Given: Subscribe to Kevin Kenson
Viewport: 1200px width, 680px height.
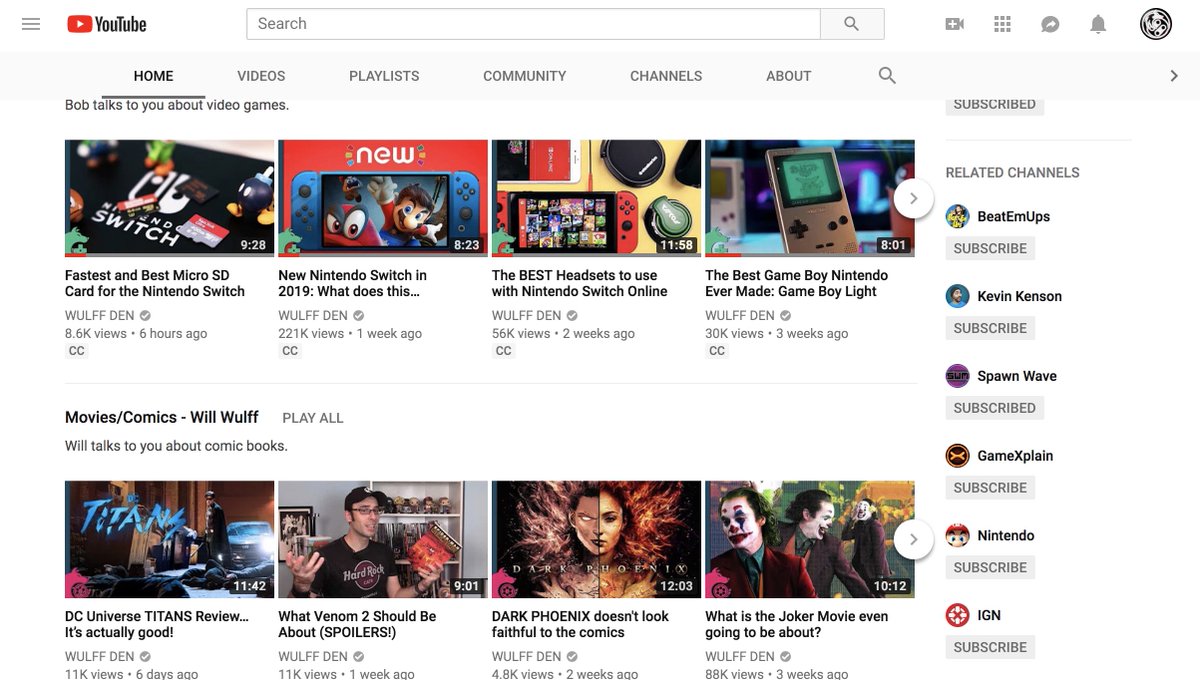Looking at the screenshot, I should click(x=990, y=328).
